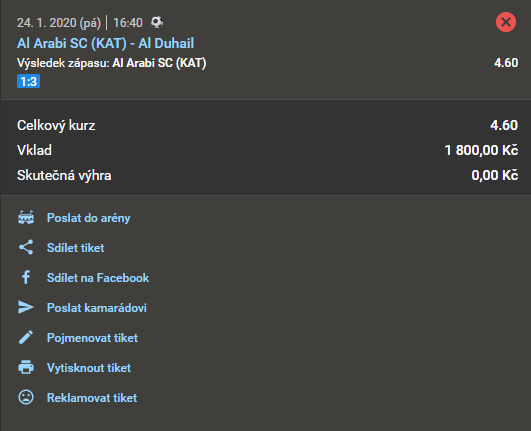Choose Pojmenovat tiket to rename ticket

(92, 338)
